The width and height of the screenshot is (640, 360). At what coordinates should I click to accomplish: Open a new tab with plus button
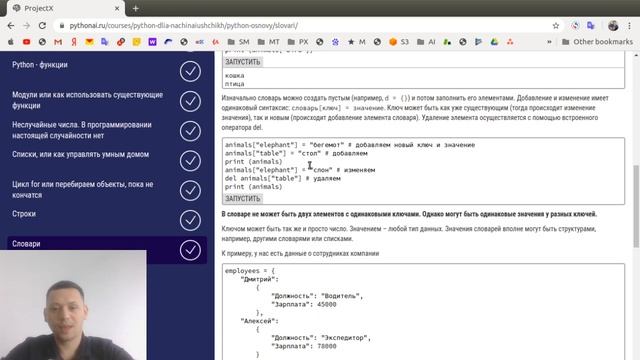tap(136, 8)
